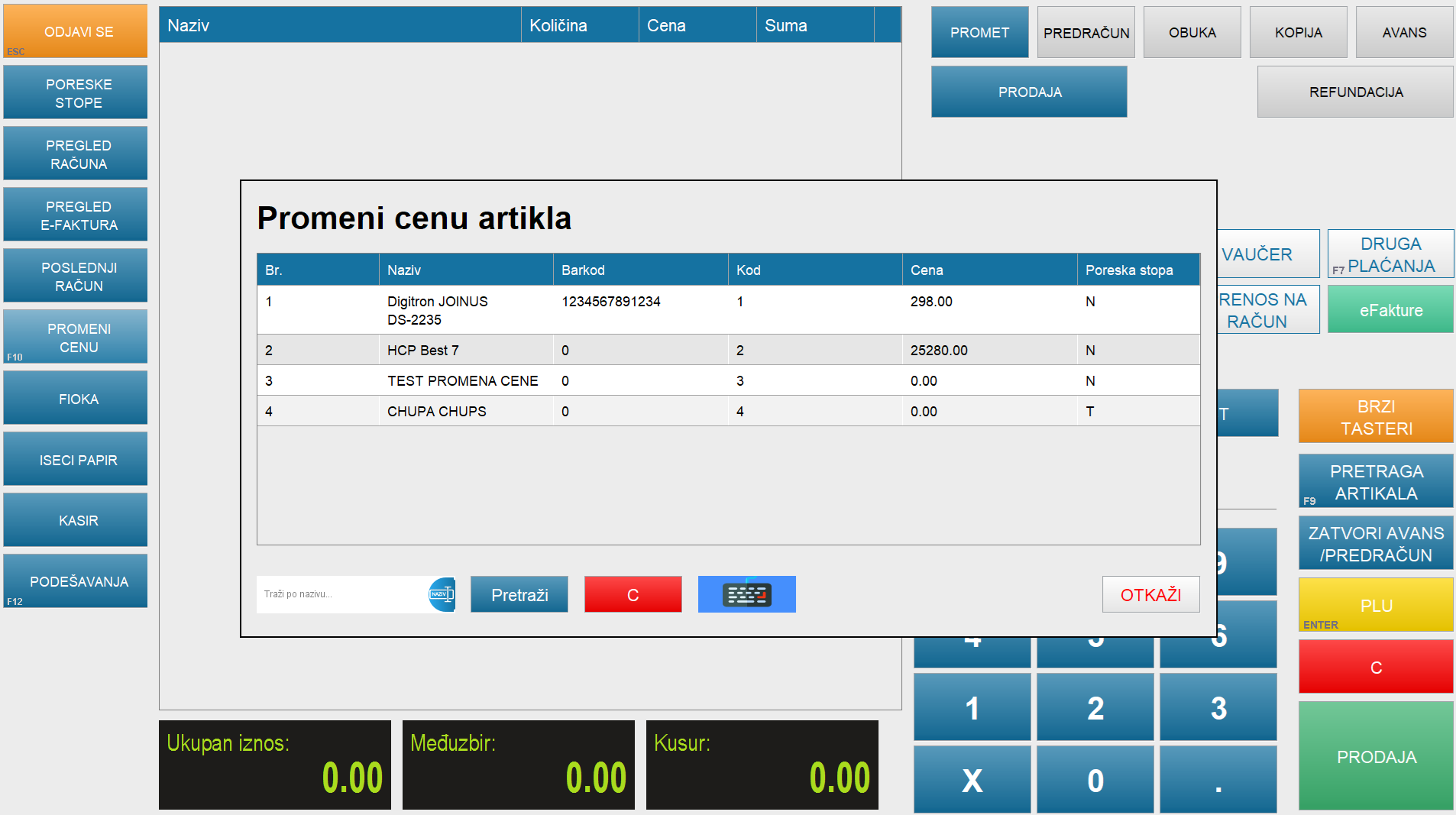This screenshot has width=1456, height=815.
Task: Log out with ODJAVI SE button
Action: tap(76, 31)
